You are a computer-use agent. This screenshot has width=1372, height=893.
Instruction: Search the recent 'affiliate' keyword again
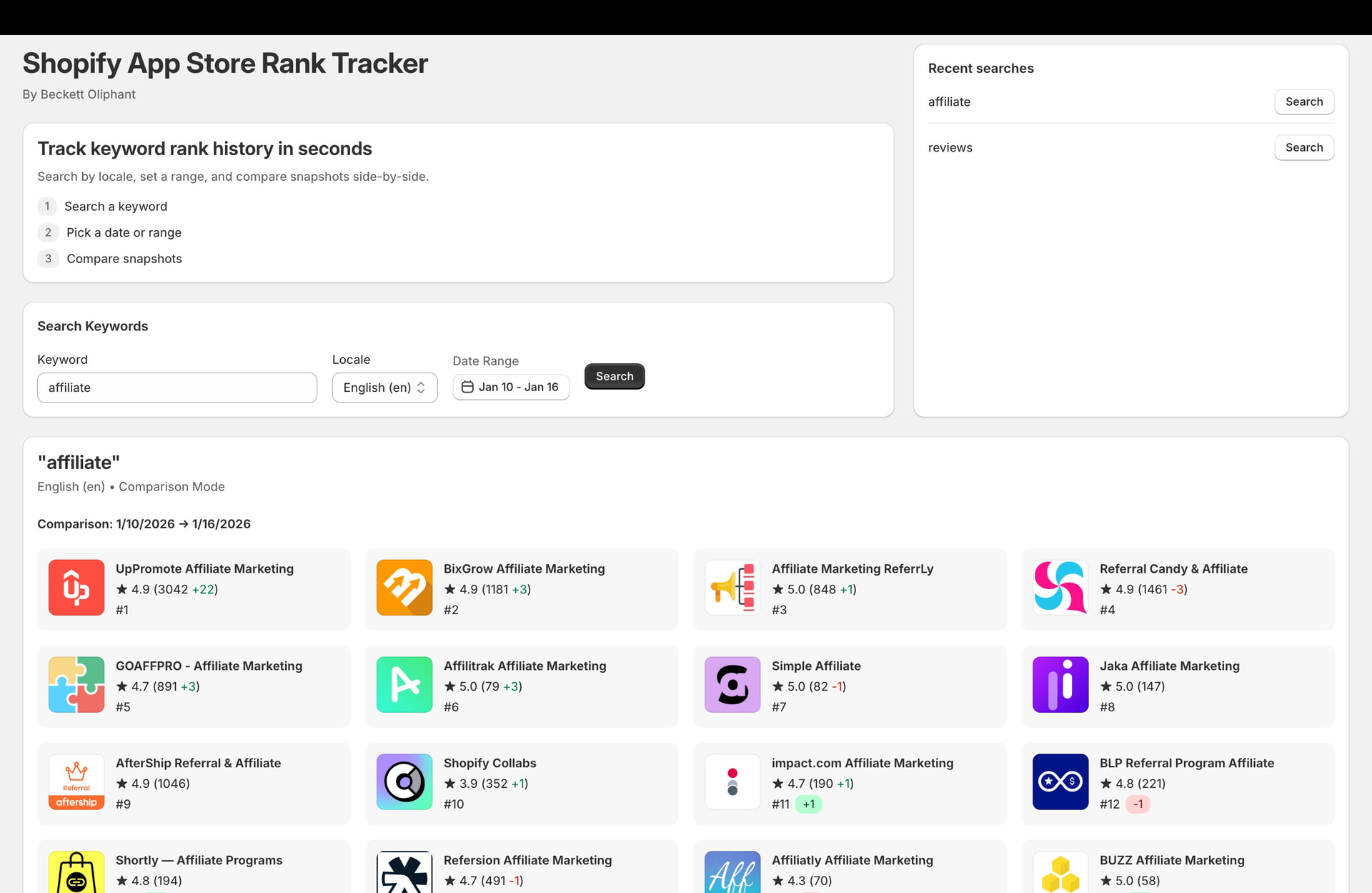(1303, 102)
